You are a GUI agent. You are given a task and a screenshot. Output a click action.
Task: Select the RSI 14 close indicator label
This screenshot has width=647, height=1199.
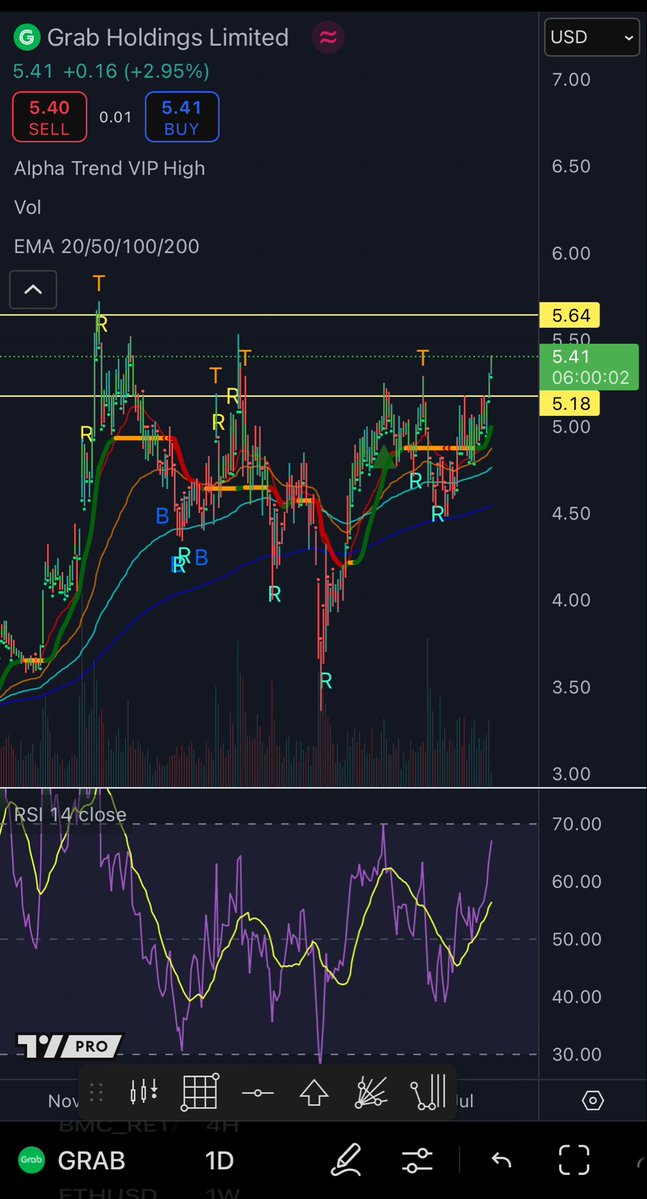70,814
